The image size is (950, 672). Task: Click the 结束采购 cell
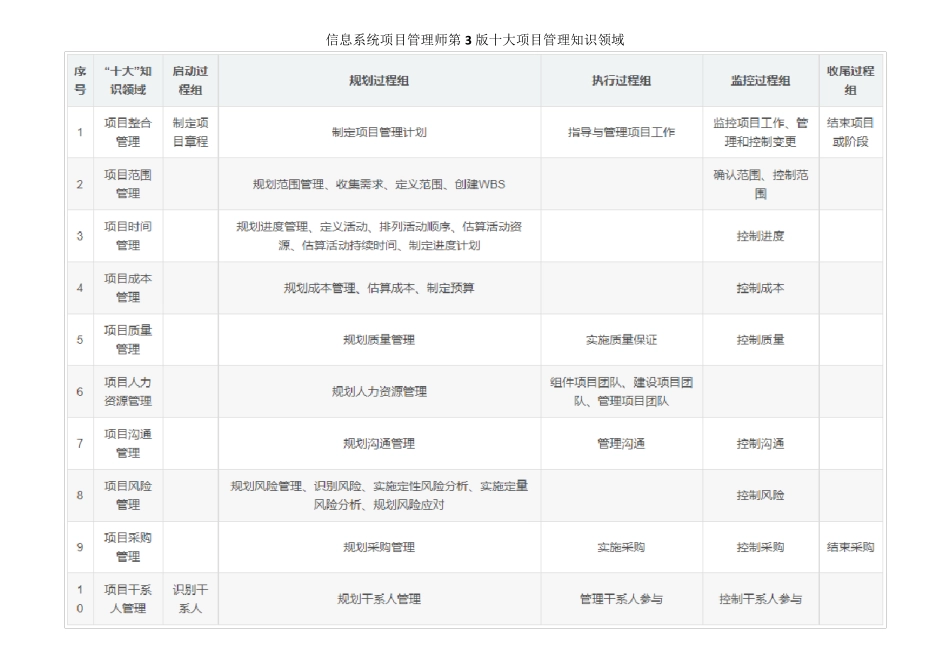[851, 547]
